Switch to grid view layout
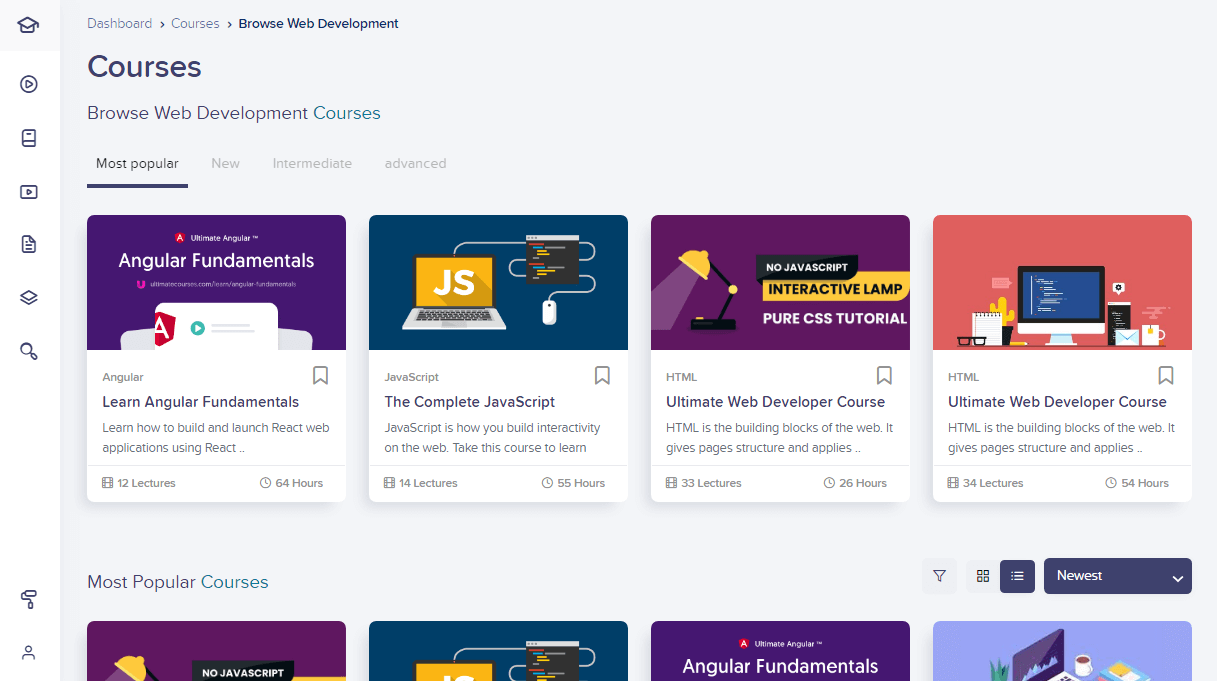 pyautogui.click(x=983, y=576)
